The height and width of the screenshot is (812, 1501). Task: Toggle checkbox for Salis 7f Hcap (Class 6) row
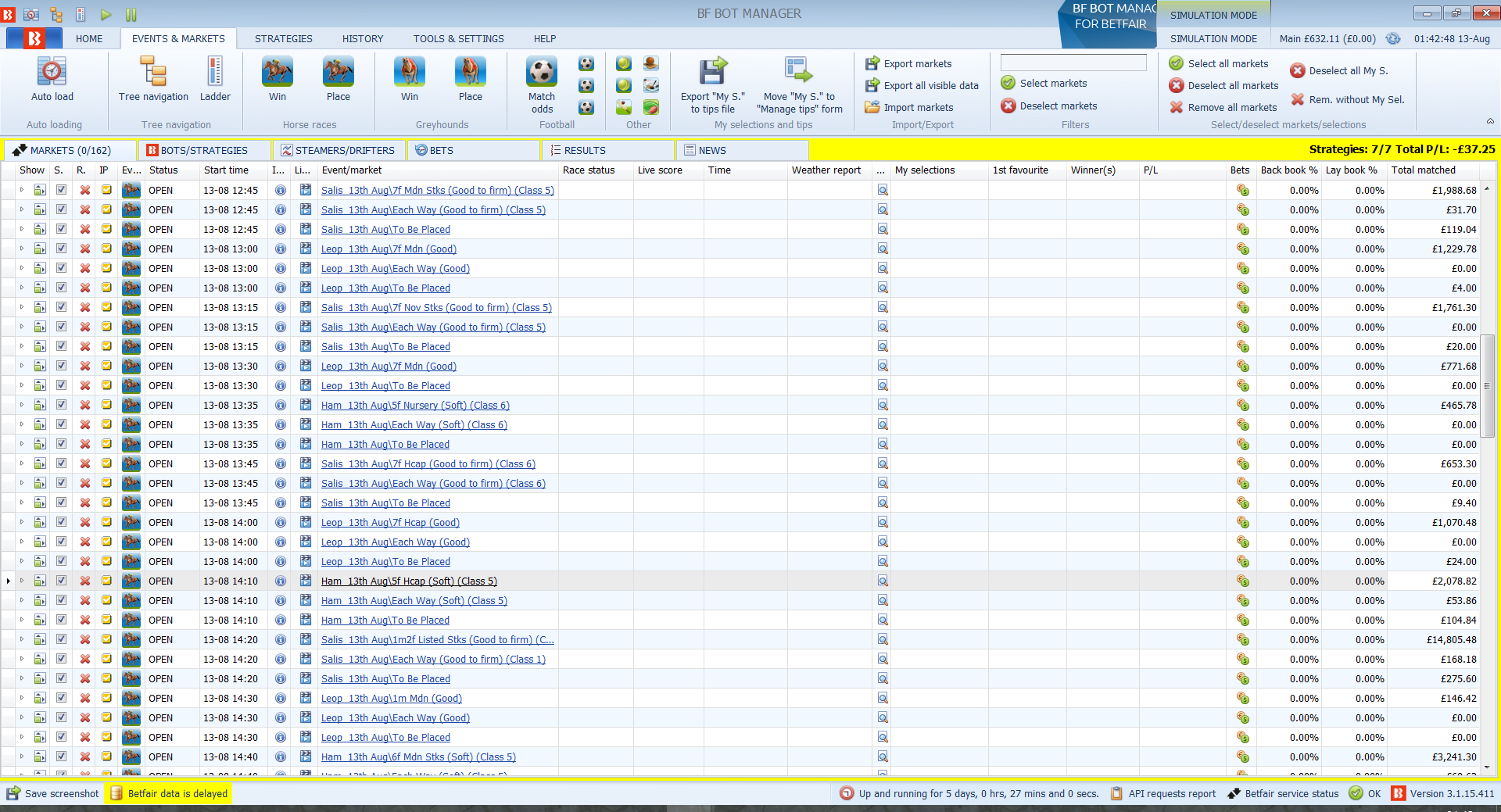click(61, 463)
